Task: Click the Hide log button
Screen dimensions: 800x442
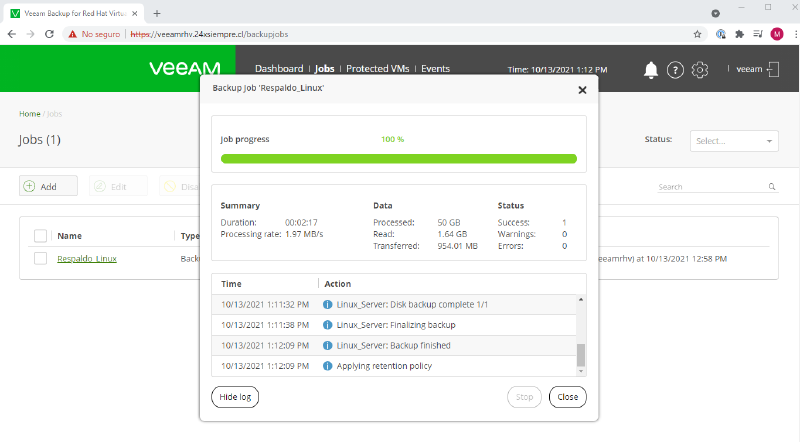Action: coord(235,397)
